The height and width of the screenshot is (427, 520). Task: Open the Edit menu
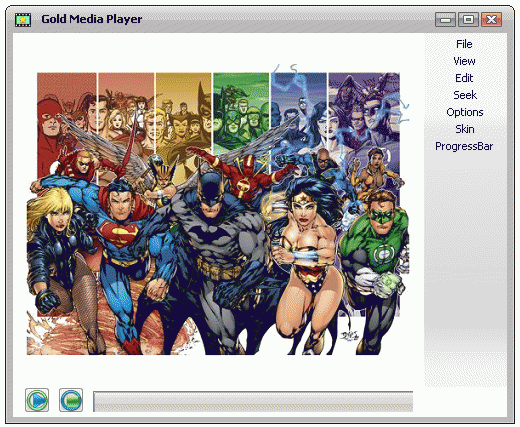click(x=464, y=78)
